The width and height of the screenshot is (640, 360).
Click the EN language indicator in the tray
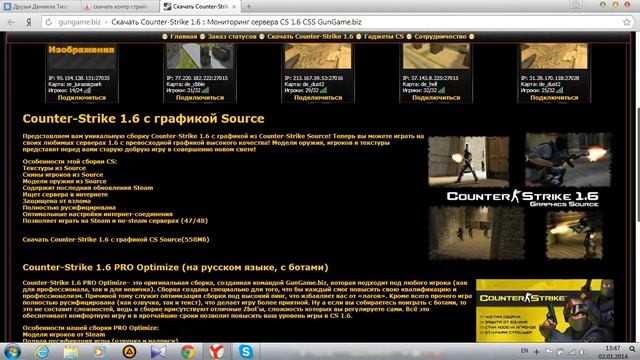(x=524, y=351)
